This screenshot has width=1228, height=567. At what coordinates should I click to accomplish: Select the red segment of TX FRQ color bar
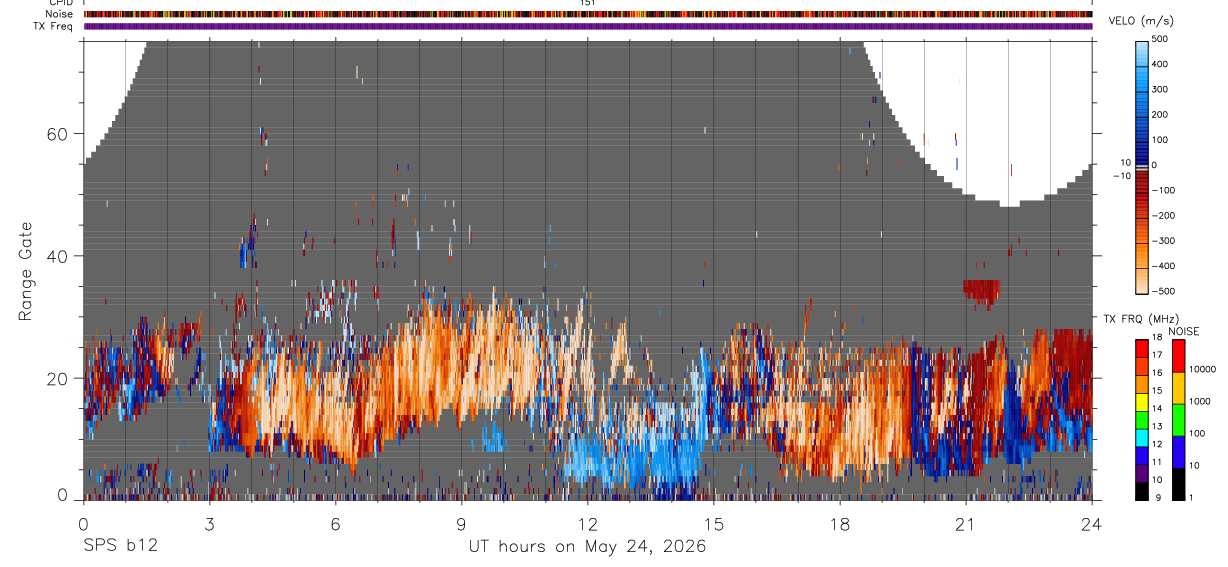[x=1142, y=349]
